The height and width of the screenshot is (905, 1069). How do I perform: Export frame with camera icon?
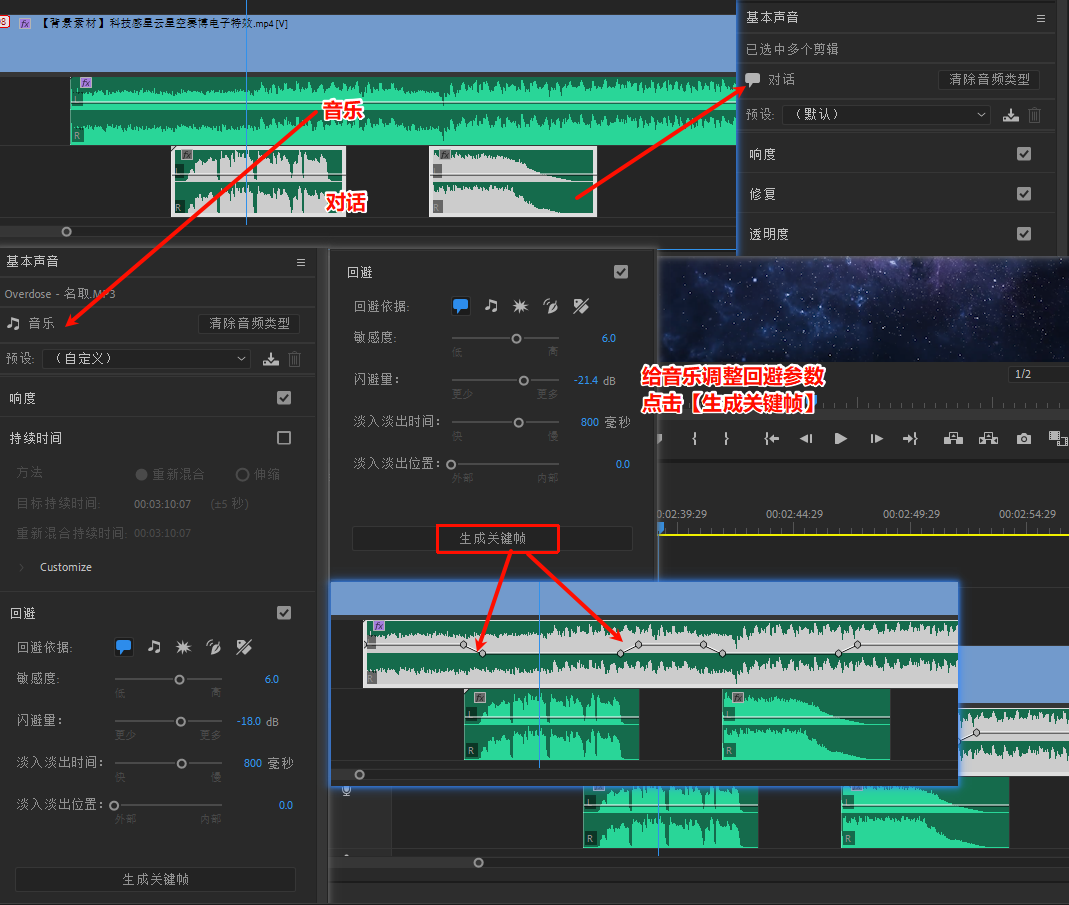point(1023,439)
